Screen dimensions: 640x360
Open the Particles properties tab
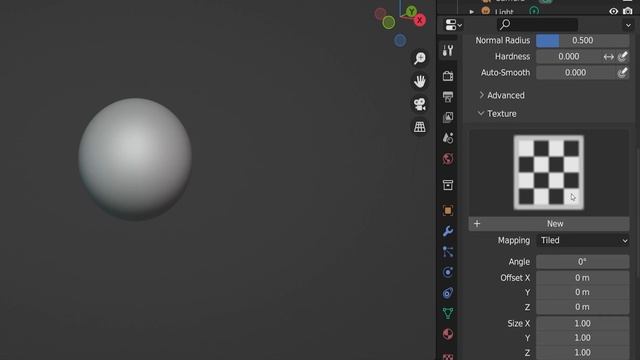[448, 252]
